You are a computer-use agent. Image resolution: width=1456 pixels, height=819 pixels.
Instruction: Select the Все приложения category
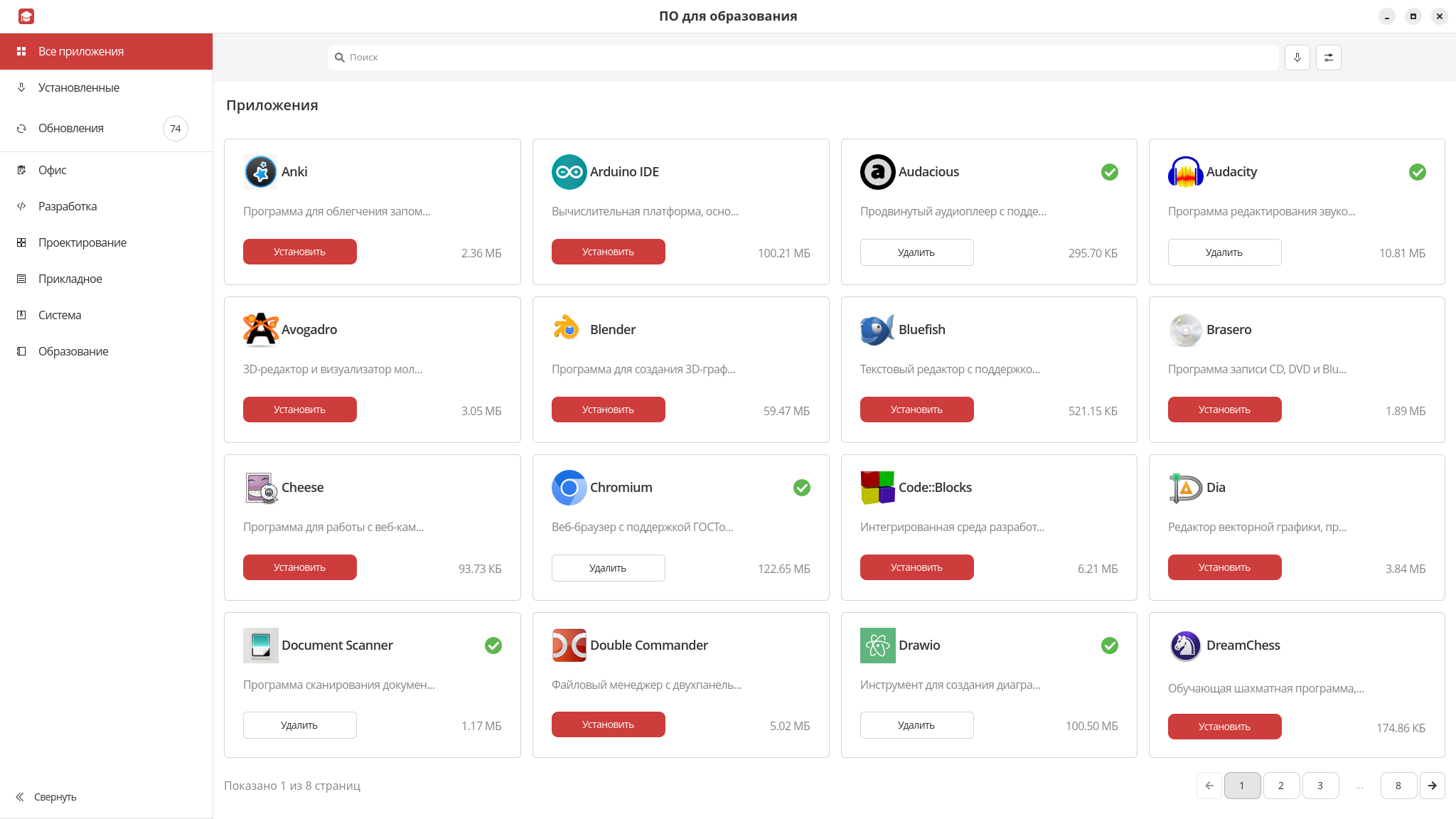coord(106,51)
